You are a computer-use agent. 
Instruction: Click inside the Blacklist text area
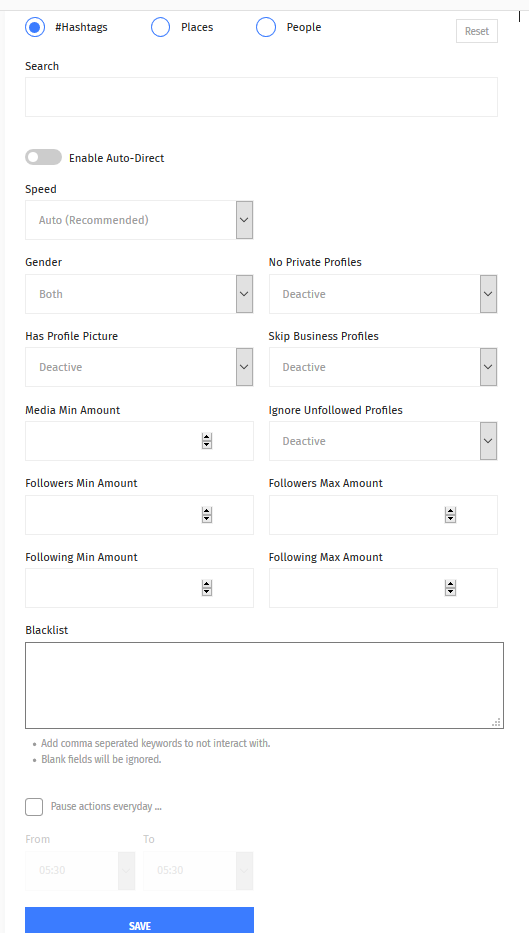[x=264, y=685]
